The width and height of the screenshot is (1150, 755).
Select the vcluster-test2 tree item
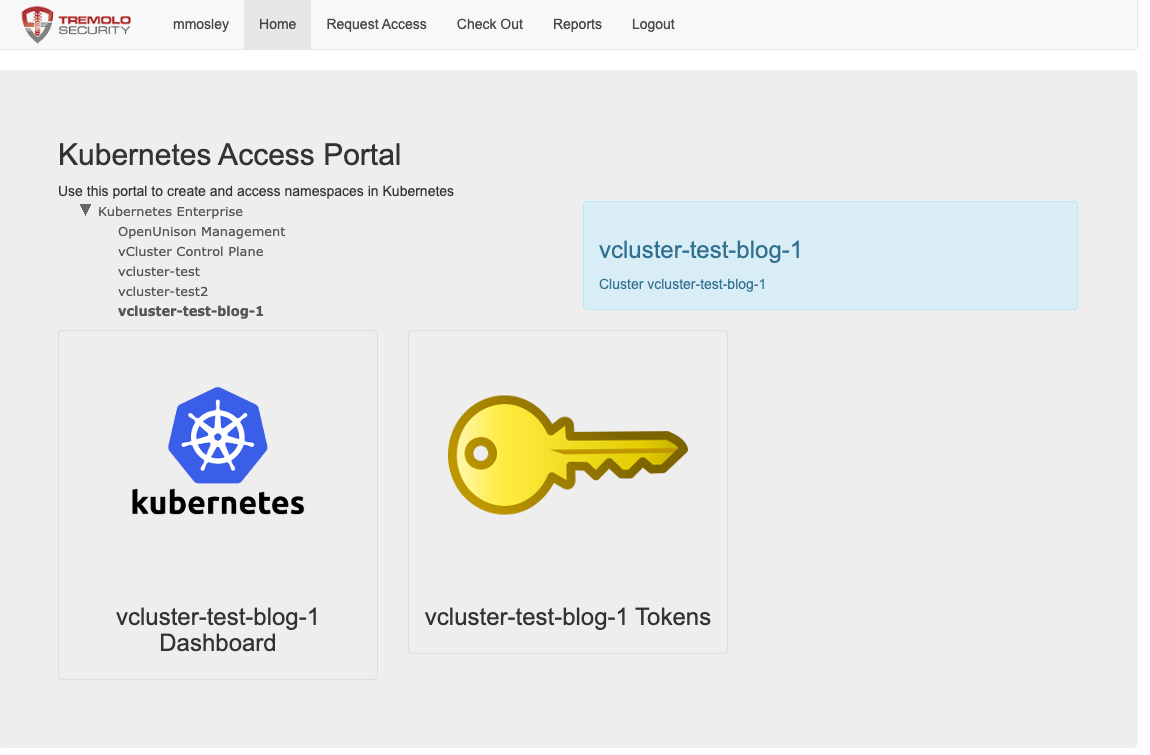pos(163,292)
